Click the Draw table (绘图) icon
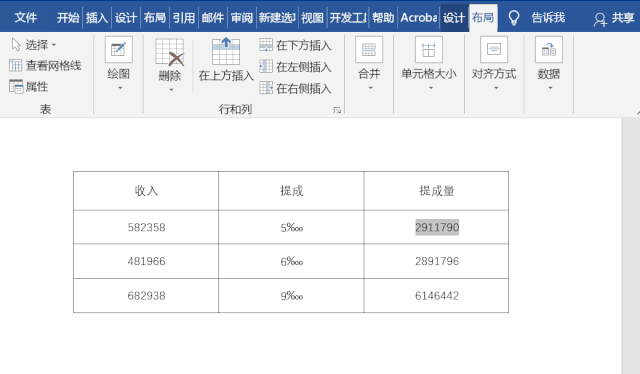This screenshot has width=640, height=374. 118,50
